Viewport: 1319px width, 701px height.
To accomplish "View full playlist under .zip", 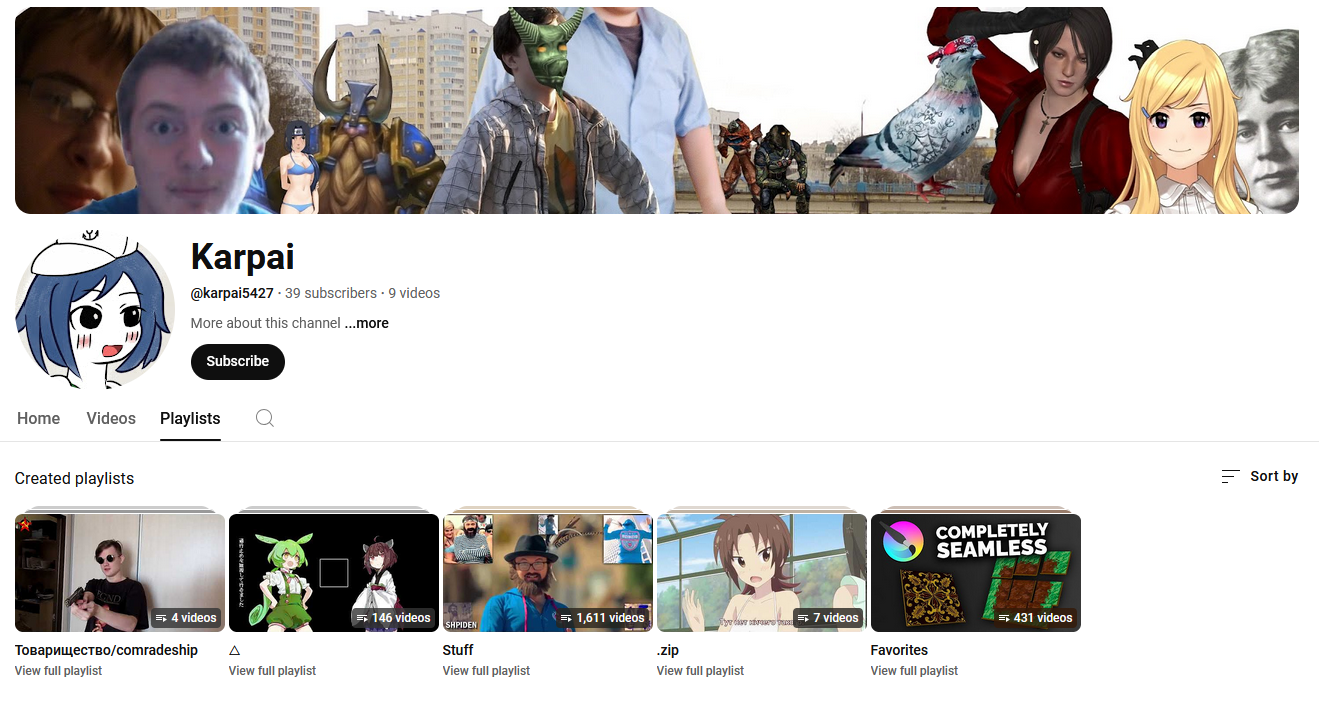I will [x=700, y=671].
